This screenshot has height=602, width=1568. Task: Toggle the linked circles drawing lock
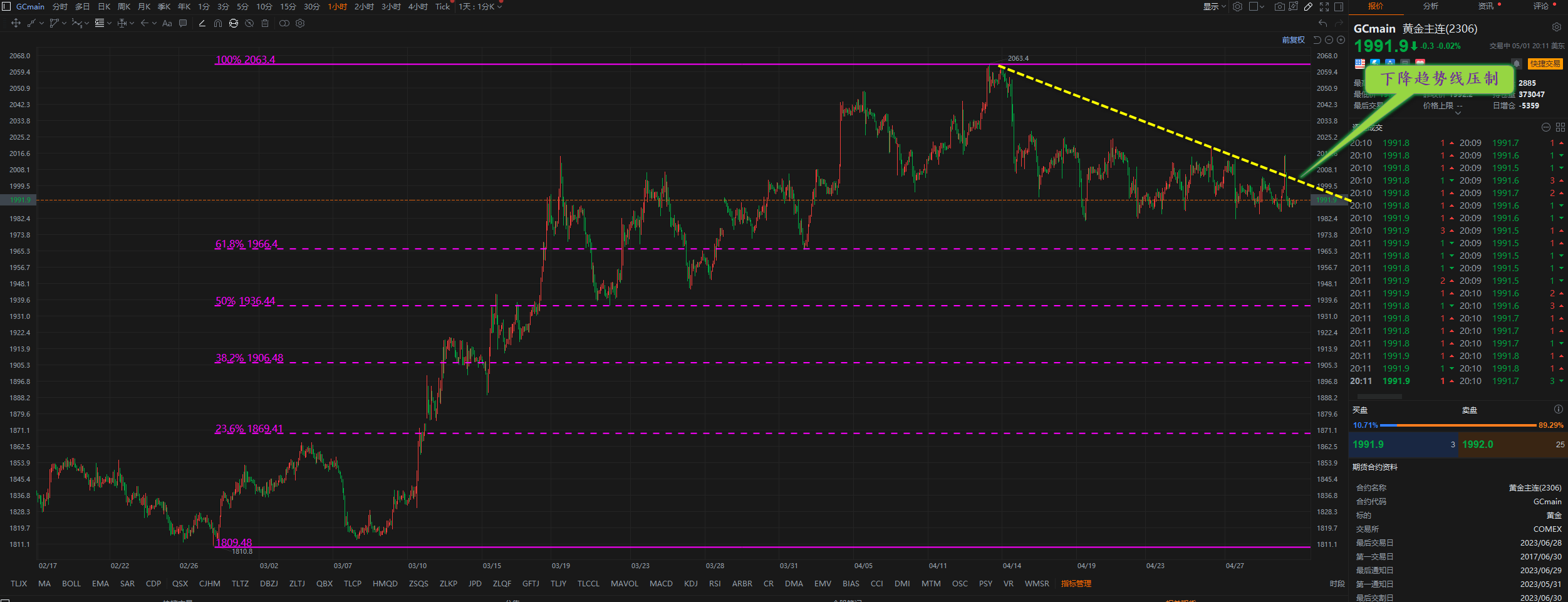(284, 23)
